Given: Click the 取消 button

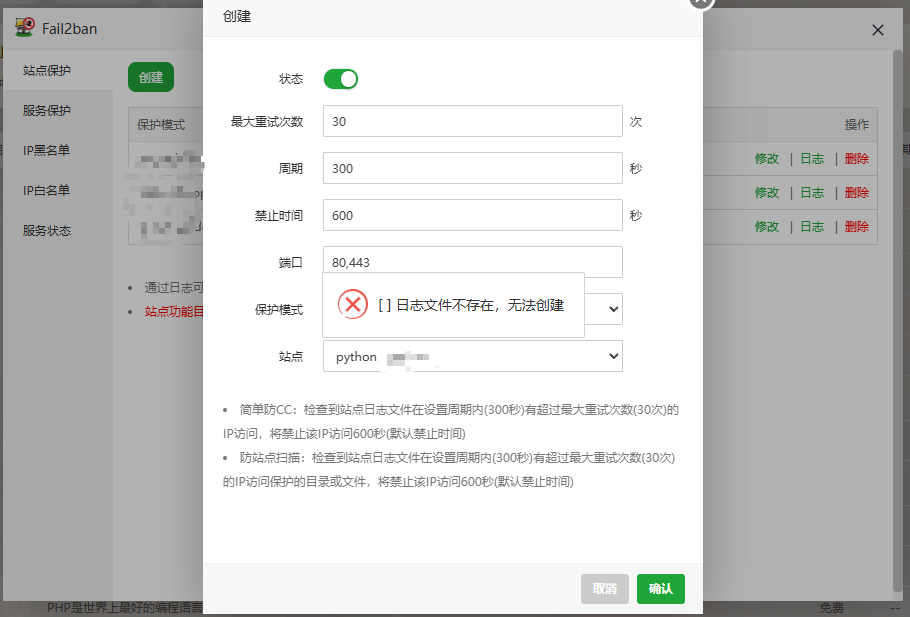Looking at the screenshot, I should click(x=605, y=589).
